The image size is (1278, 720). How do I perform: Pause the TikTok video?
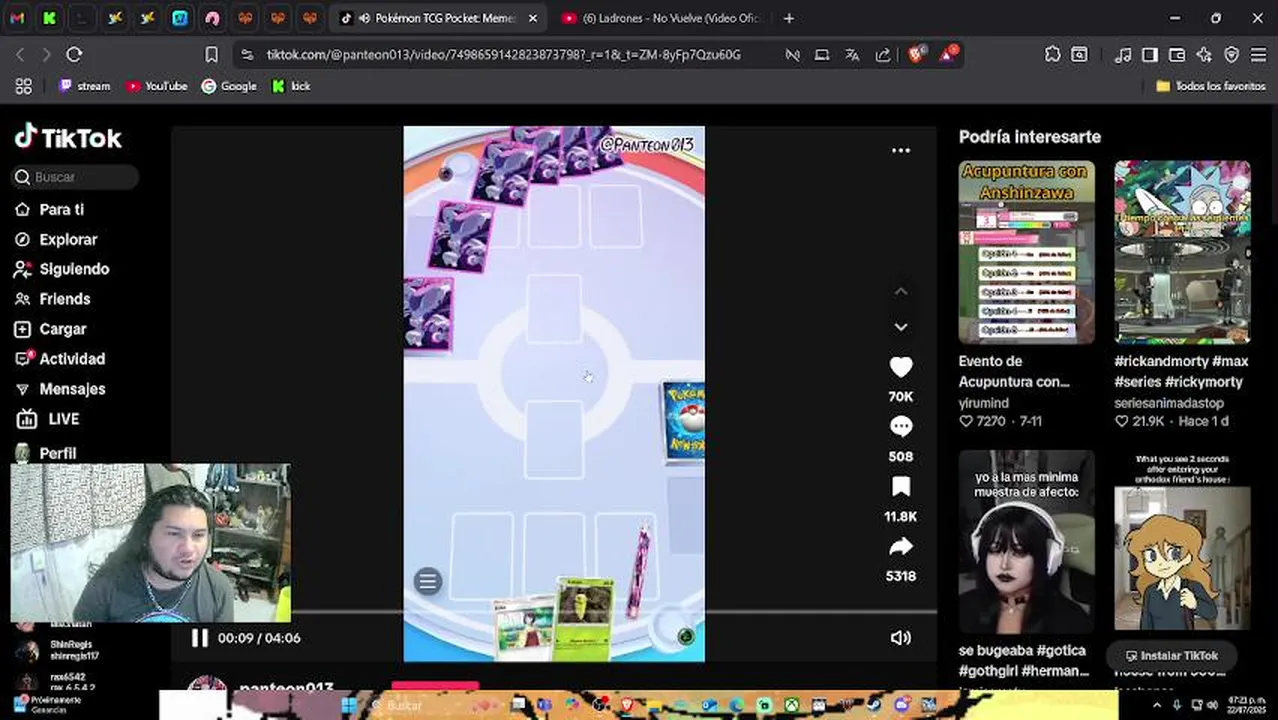(199, 638)
